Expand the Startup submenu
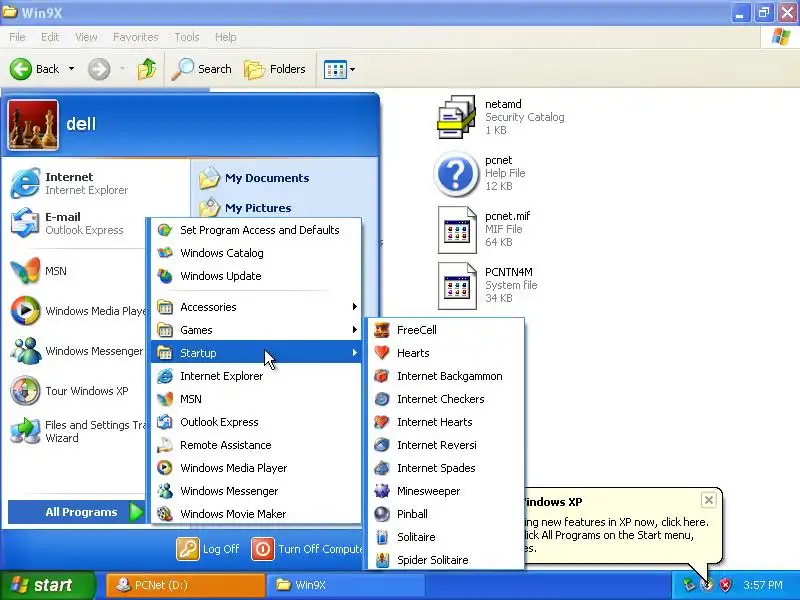 (x=256, y=353)
